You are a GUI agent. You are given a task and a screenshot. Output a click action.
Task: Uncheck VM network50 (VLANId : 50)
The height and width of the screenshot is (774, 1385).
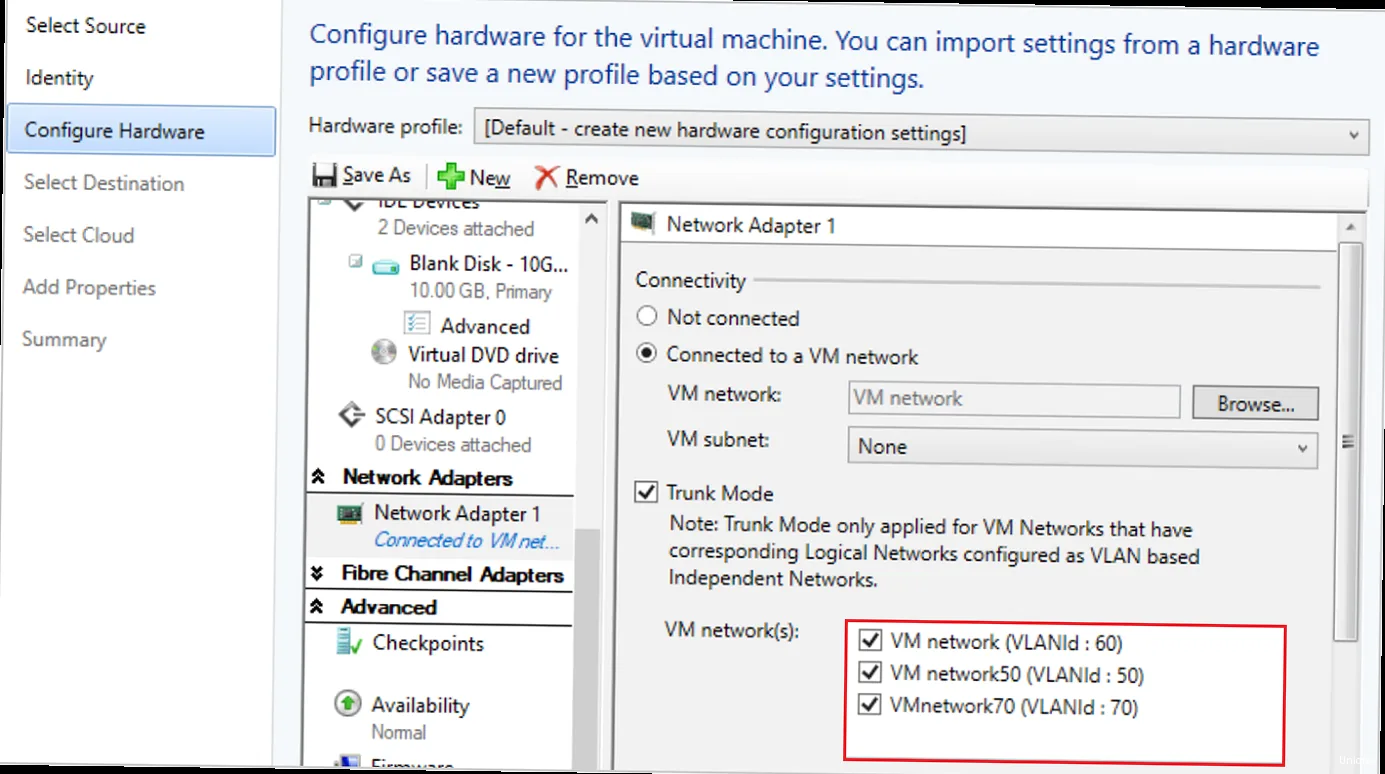(869, 672)
